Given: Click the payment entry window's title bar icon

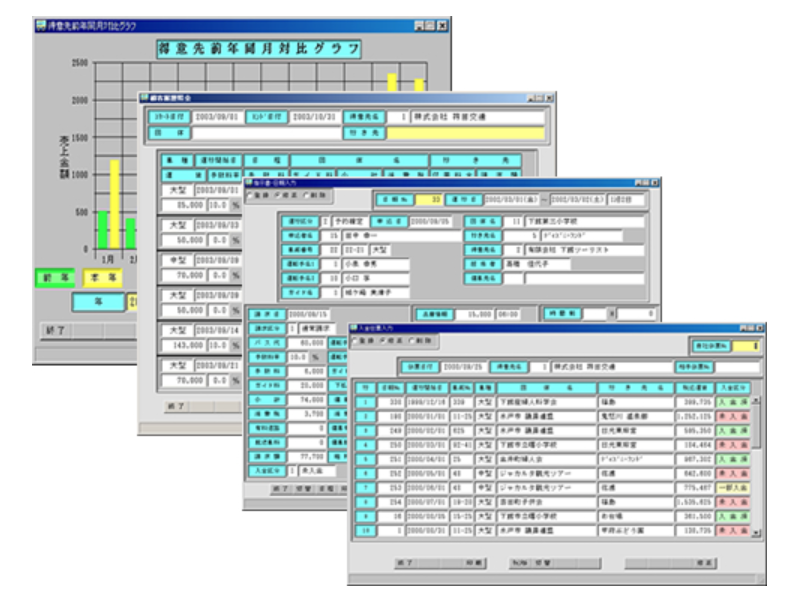Looking at the screenshot, I should tap(355, 328).
